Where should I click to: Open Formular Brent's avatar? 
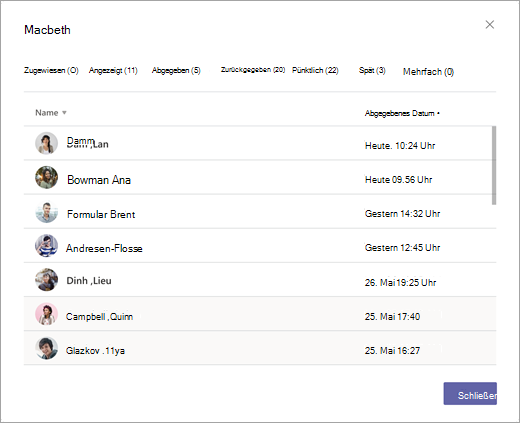(46, 212)
